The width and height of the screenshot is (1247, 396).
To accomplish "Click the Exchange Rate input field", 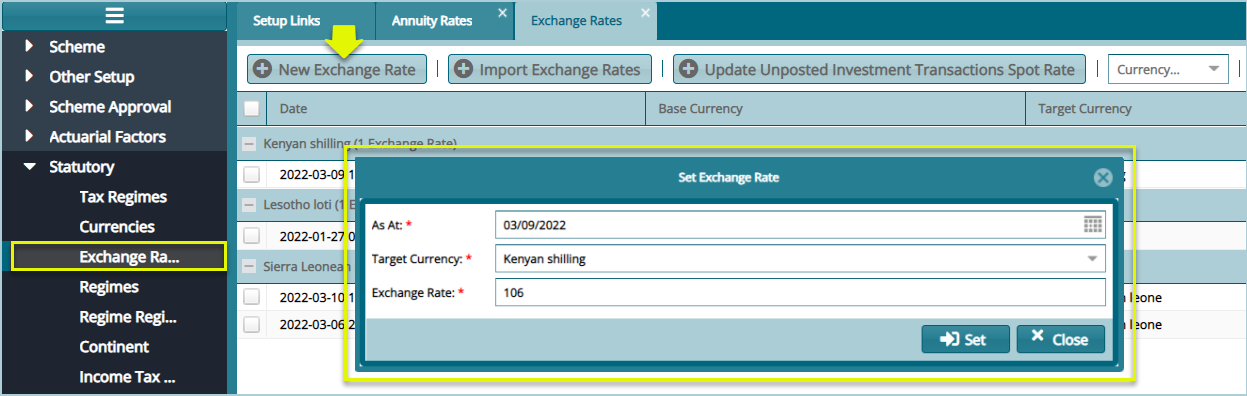I will (x=800, y=293).
